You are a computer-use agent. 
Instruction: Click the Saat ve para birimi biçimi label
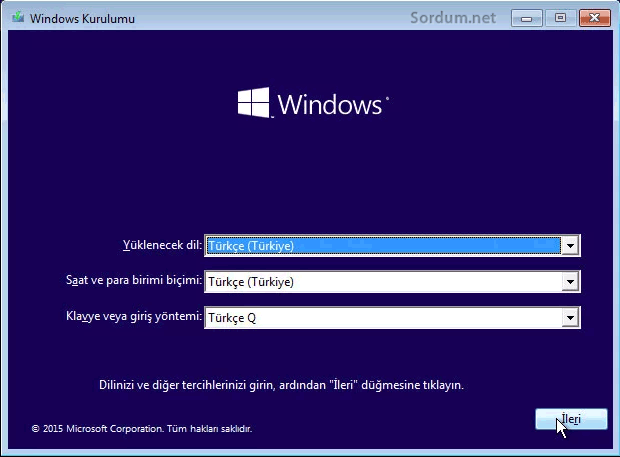[134, 280]
